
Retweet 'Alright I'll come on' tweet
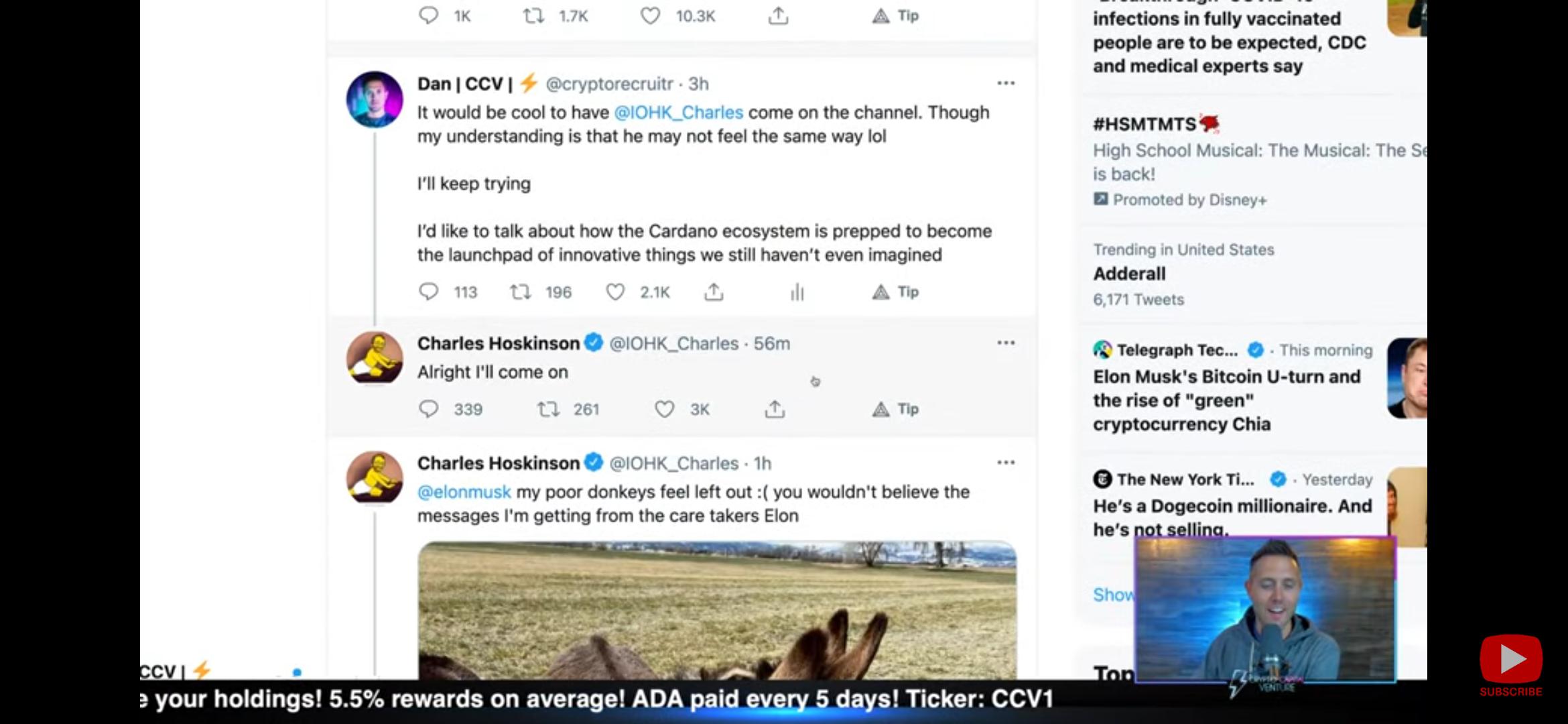(549, 409)
